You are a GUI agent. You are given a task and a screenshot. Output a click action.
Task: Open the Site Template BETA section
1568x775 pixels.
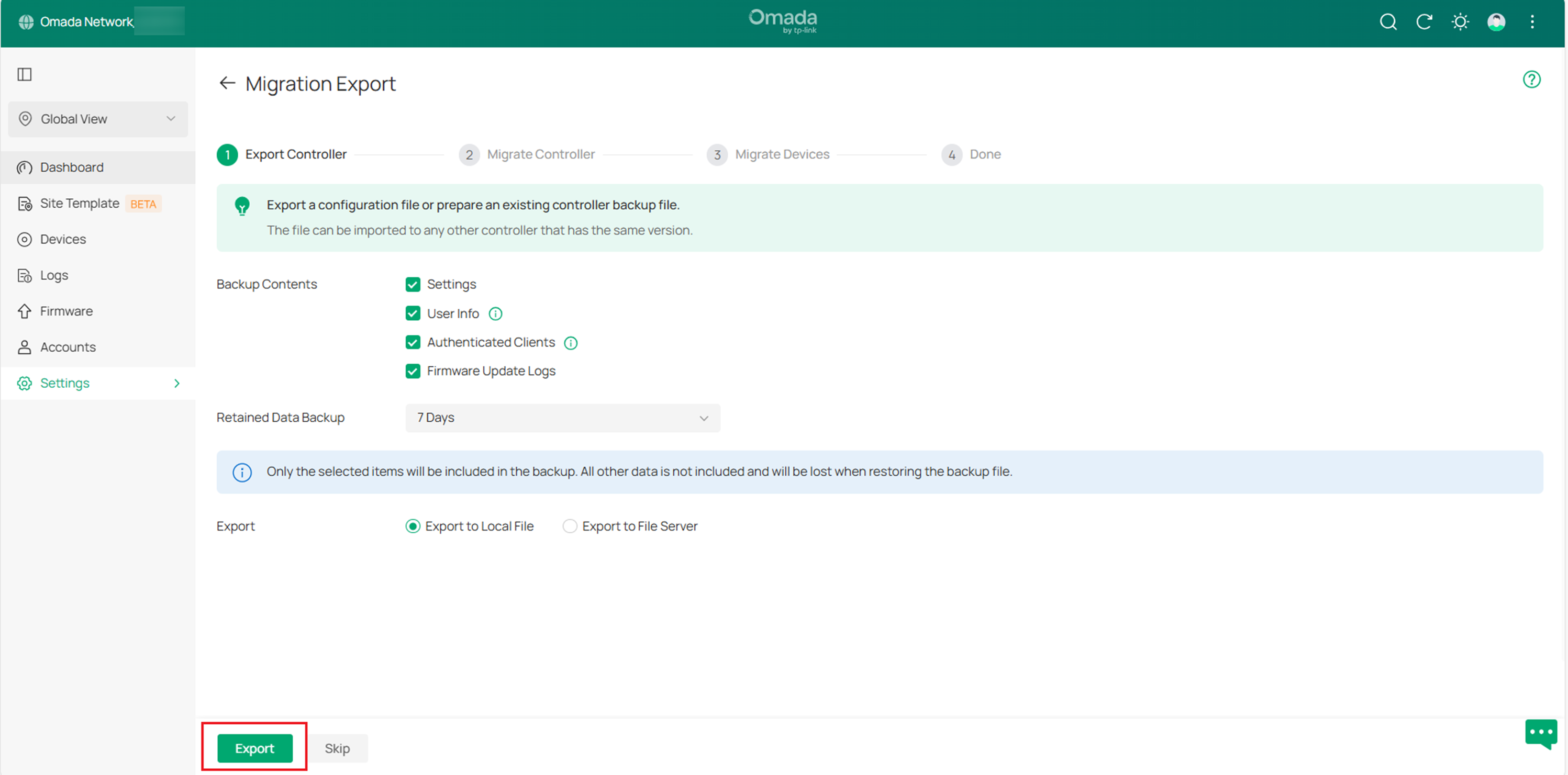tap(79, 203)
